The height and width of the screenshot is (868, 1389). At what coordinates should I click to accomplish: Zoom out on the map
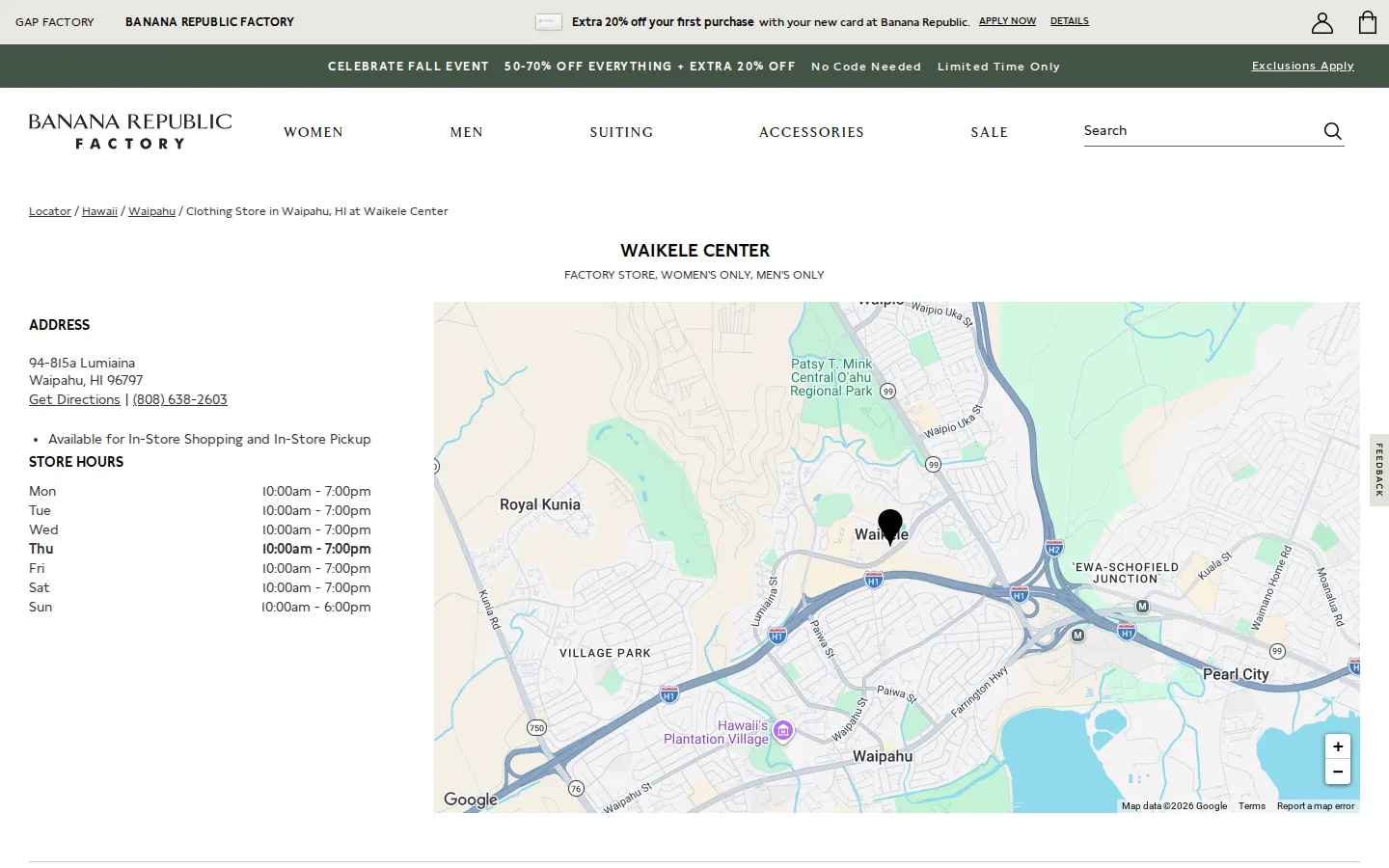[1338, 772]
